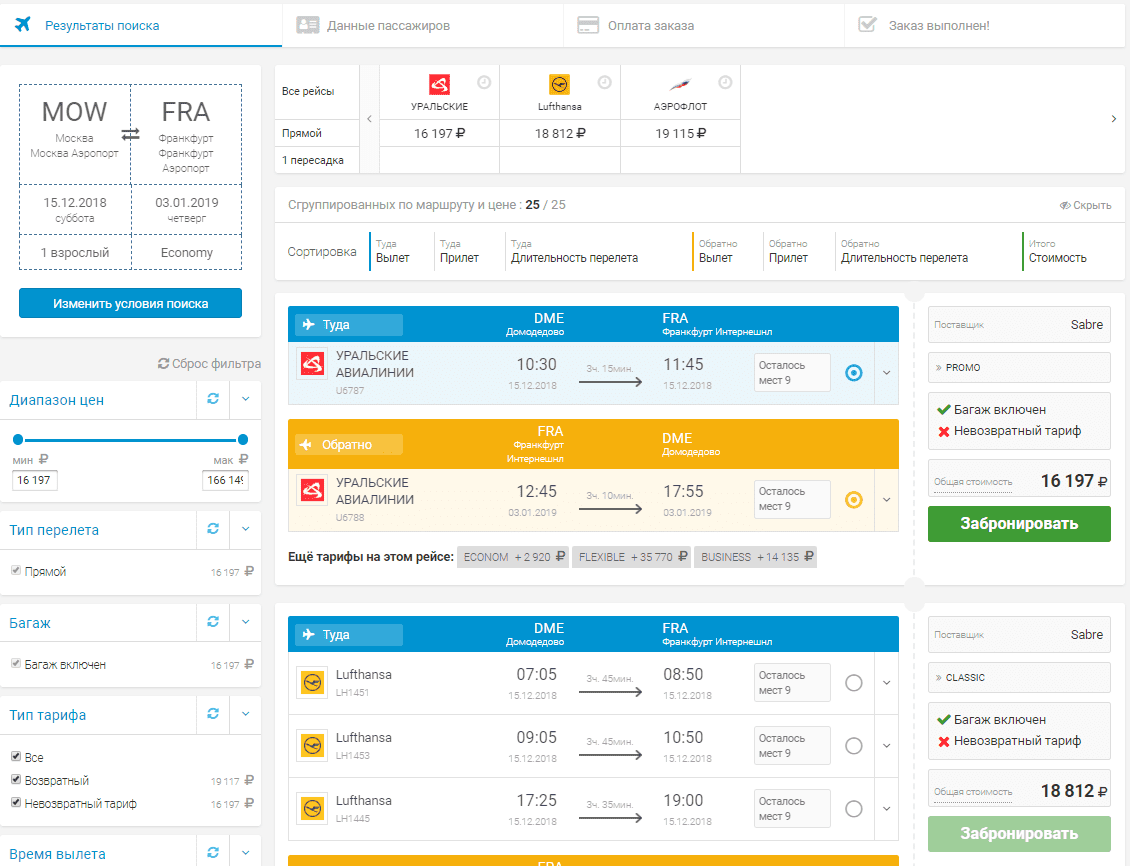
Task: Click Изменить условия поиска button
Action: click(x=130, y=303)
